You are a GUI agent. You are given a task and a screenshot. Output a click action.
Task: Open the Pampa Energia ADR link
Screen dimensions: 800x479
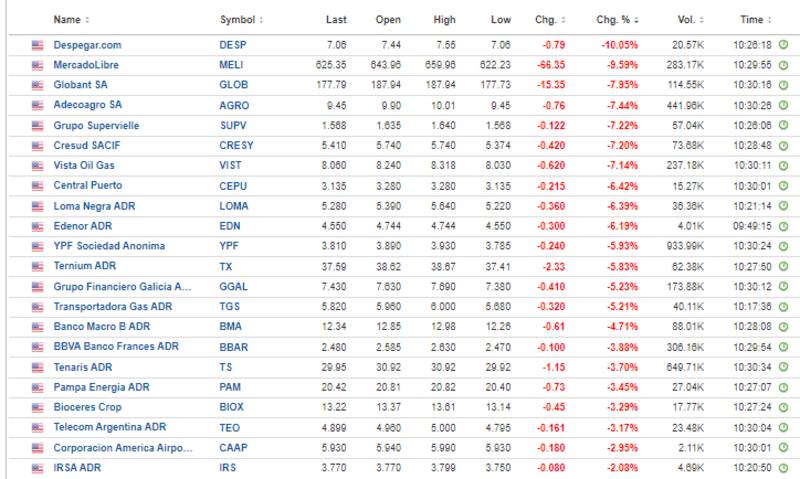(x=101, y=387)
